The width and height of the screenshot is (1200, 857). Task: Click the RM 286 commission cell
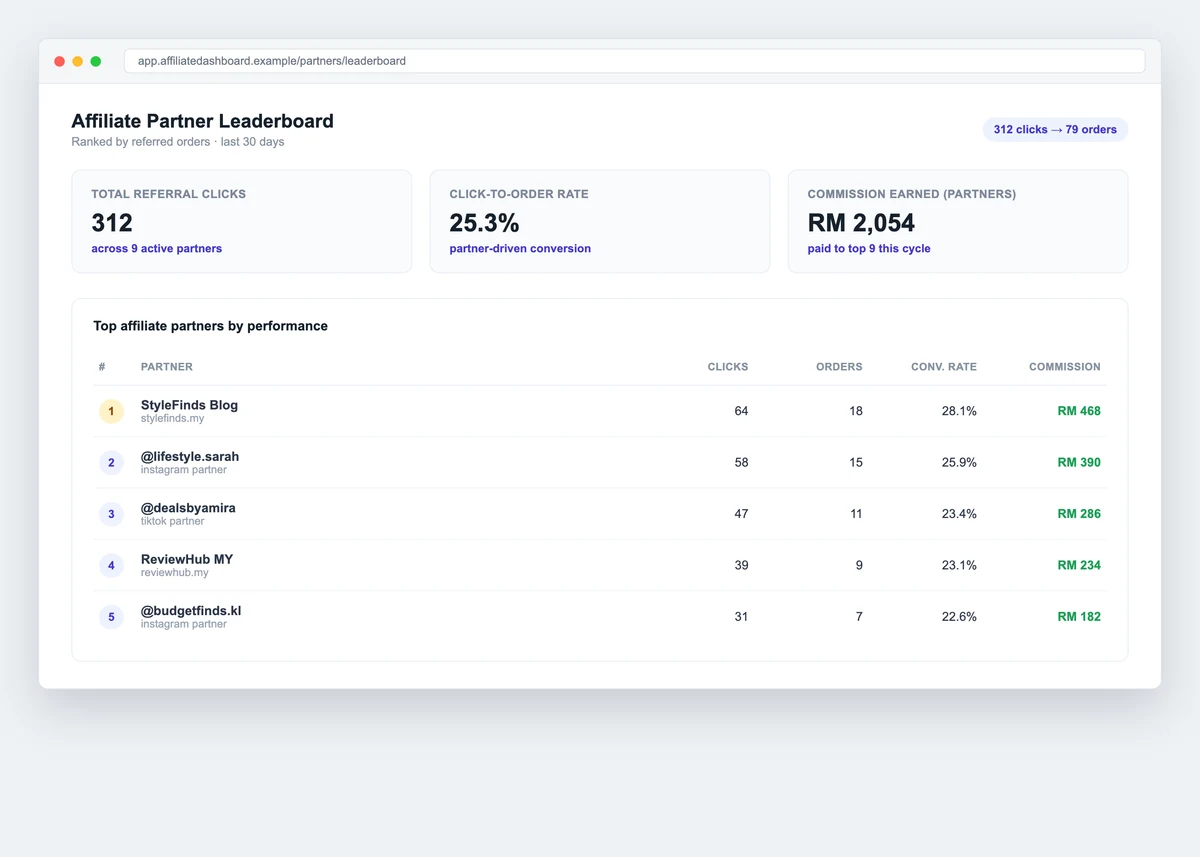coord(1079,514)
